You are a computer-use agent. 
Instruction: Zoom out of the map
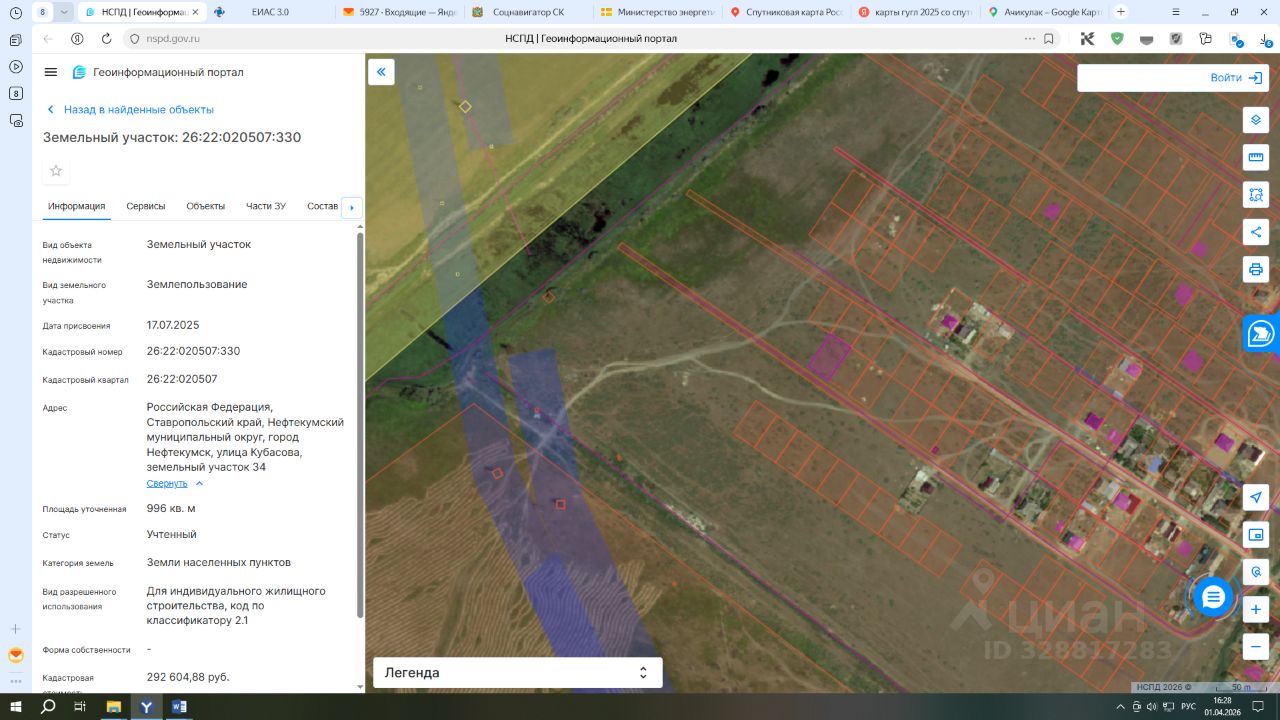point(1256,646)
